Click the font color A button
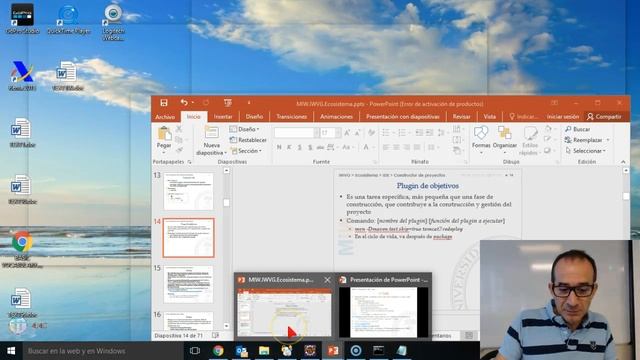640x360 pixels. [x=366, y=147]
